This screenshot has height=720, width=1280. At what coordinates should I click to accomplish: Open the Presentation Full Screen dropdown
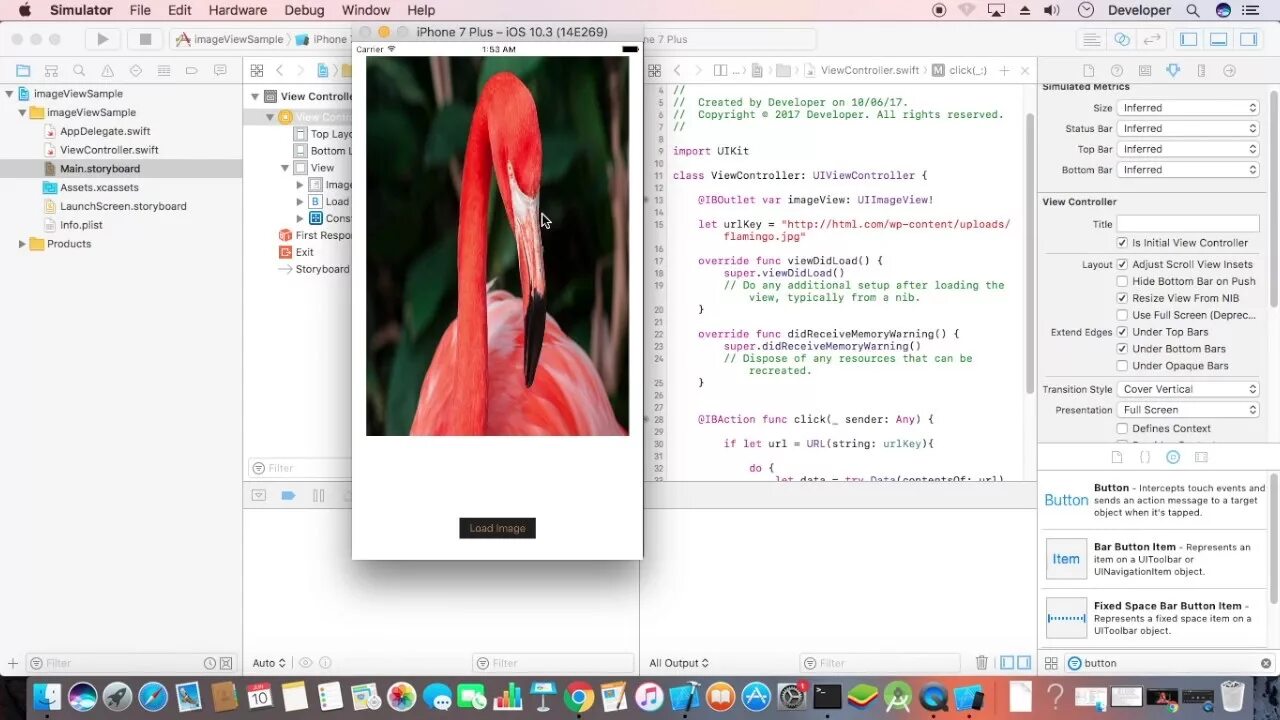click(1188, 410)
